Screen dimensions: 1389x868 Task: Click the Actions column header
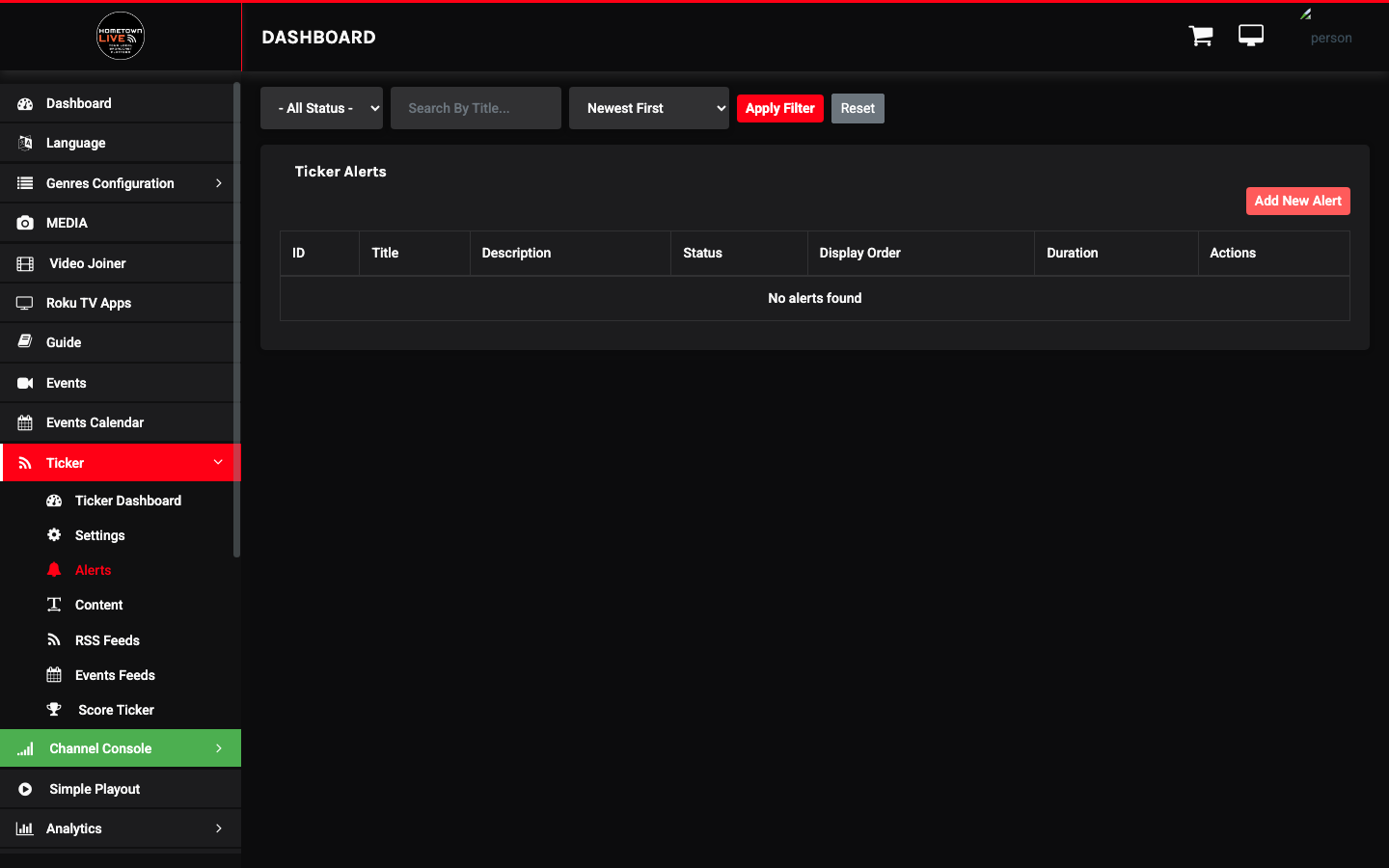1273,253
